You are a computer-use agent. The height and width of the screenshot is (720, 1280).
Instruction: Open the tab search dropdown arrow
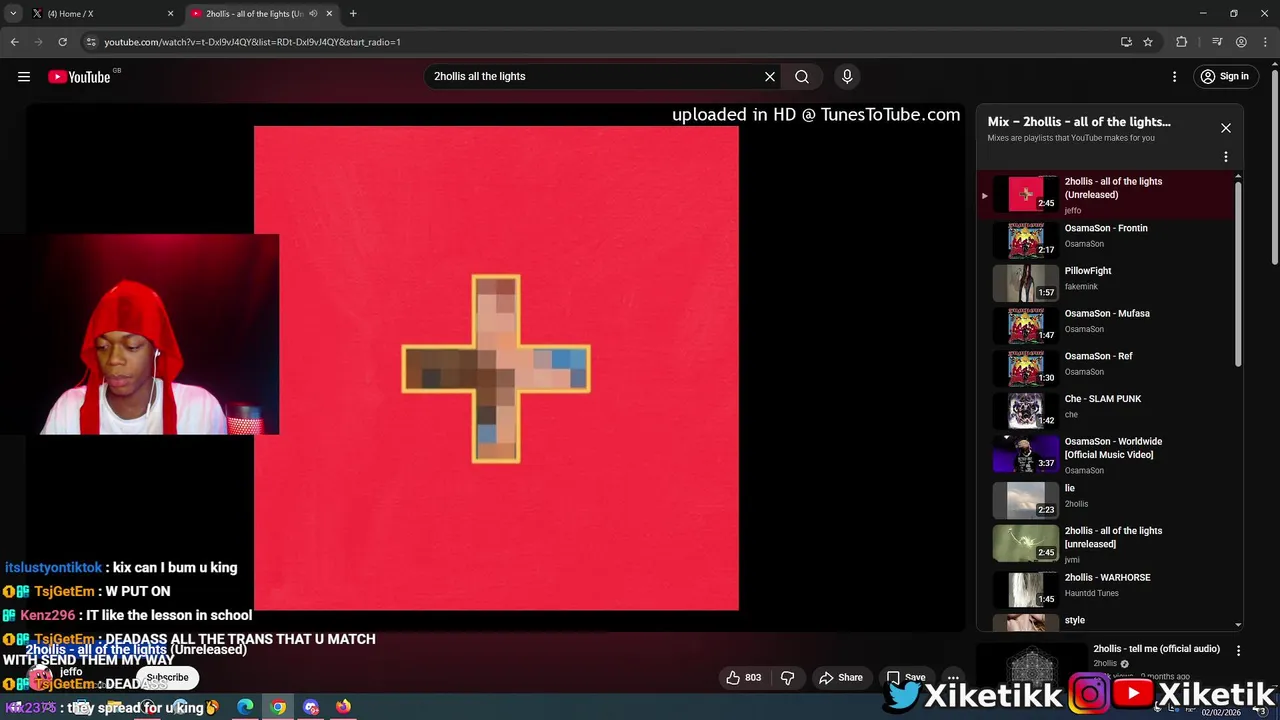point(13,14)
